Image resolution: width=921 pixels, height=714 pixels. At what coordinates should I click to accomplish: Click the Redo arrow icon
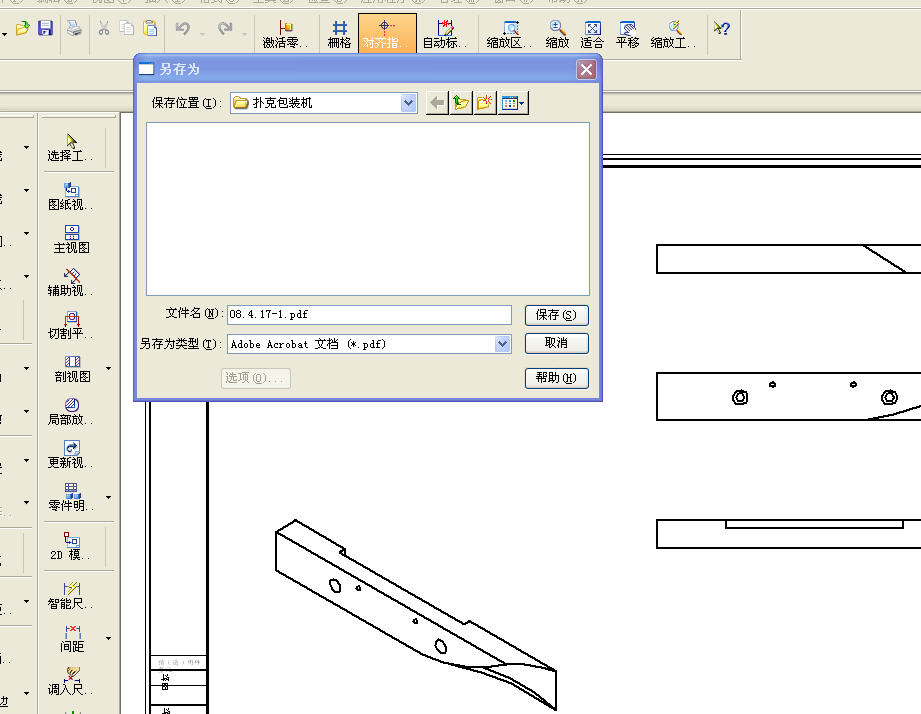tap(225, 28)
